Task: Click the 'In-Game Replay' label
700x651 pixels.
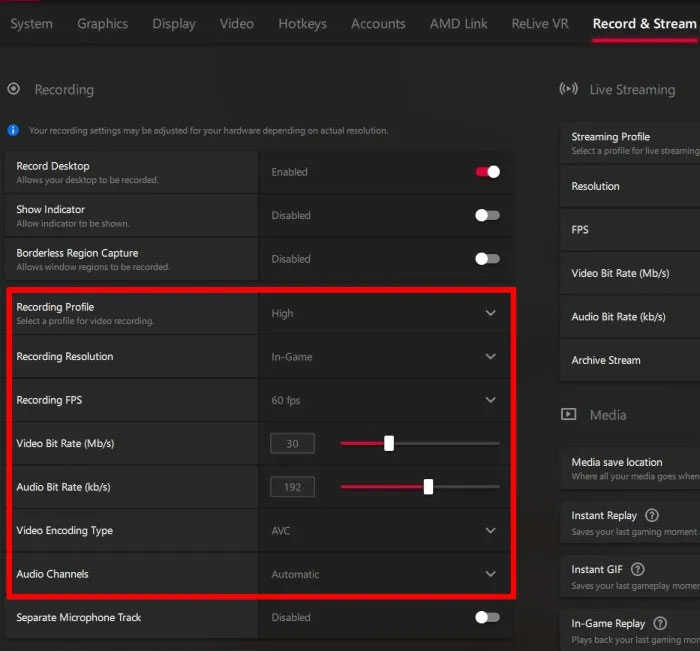Action: pyautogui.click(x=608, y=623)
